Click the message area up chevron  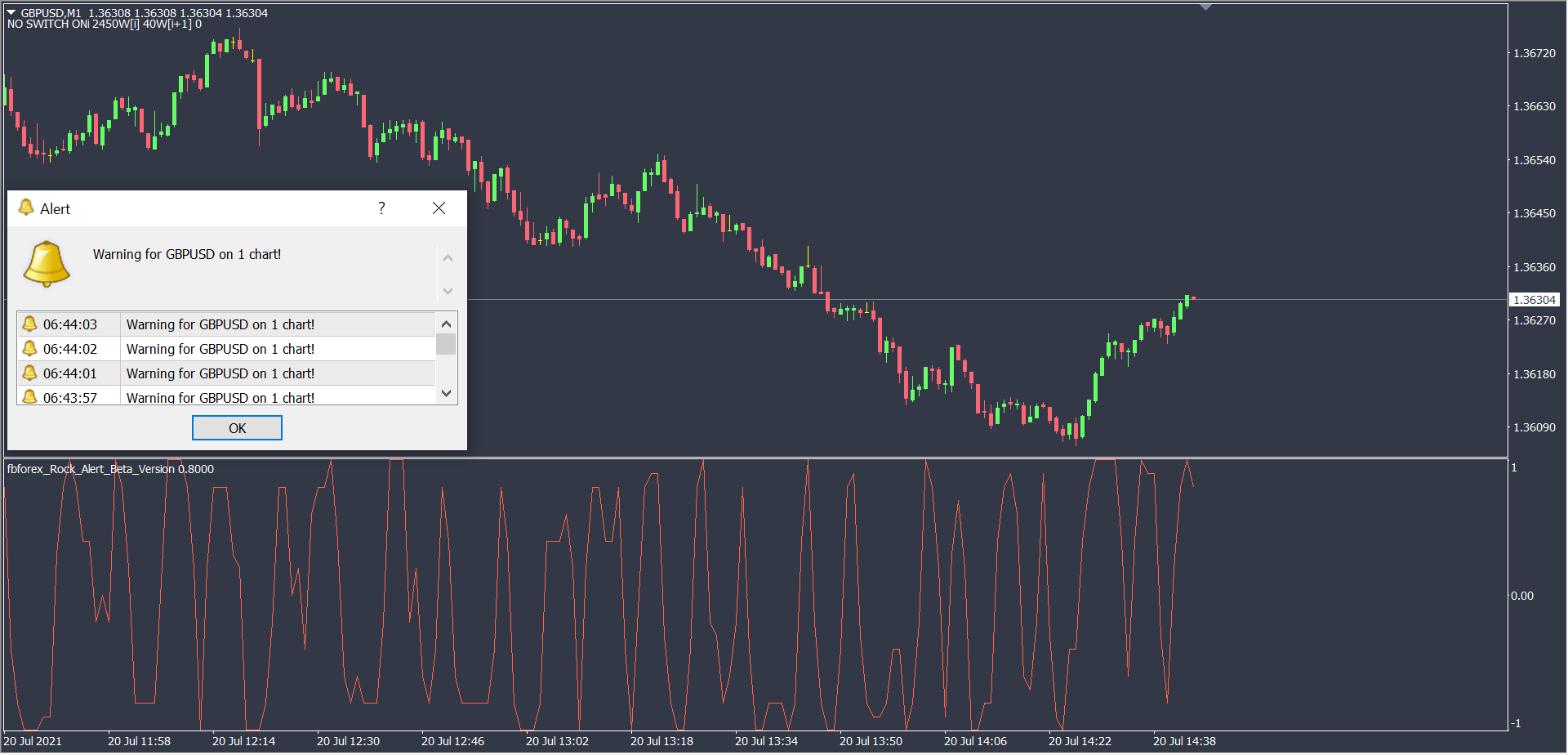click(448, 258)
